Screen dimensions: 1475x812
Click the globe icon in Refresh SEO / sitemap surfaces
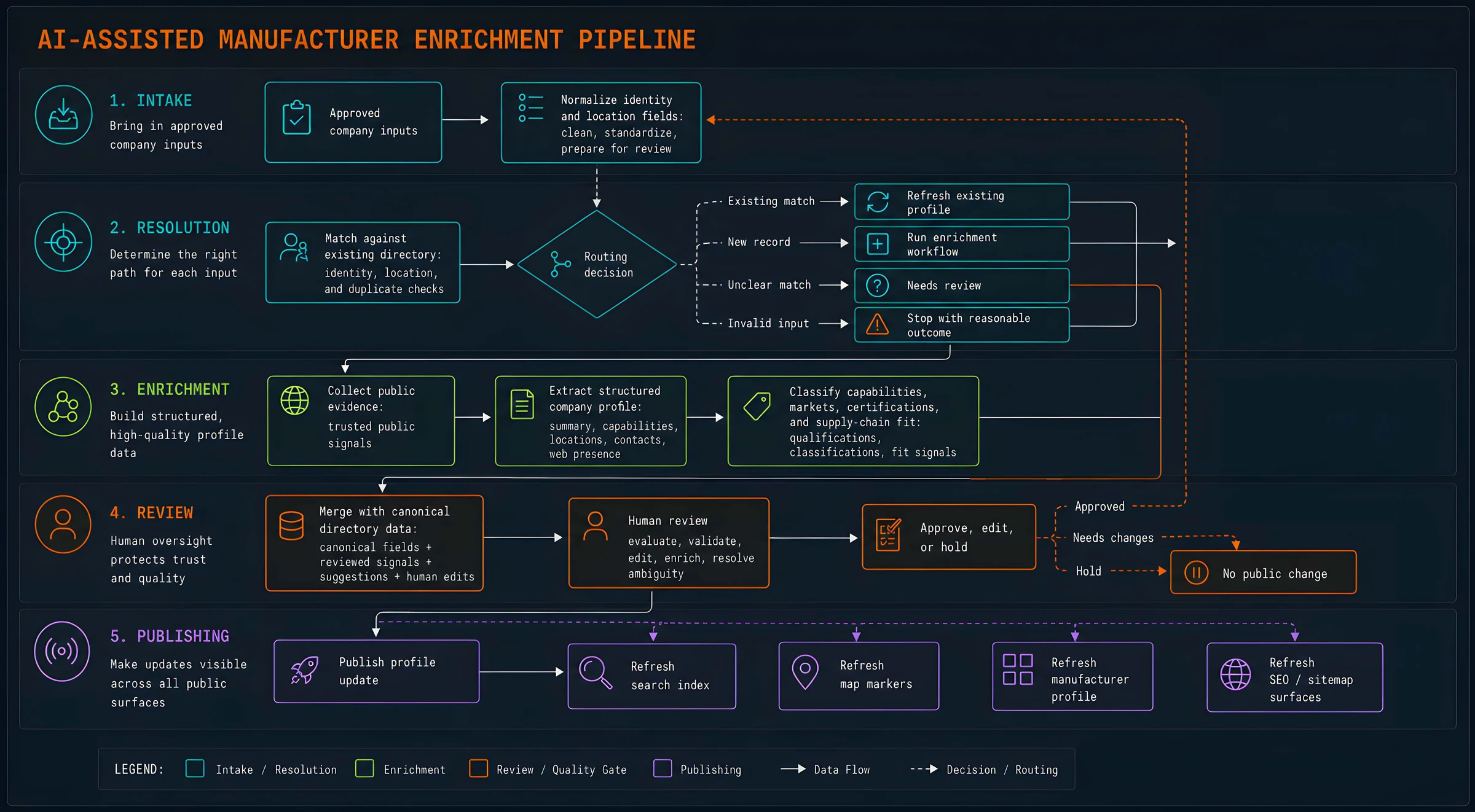(1235, 674)
